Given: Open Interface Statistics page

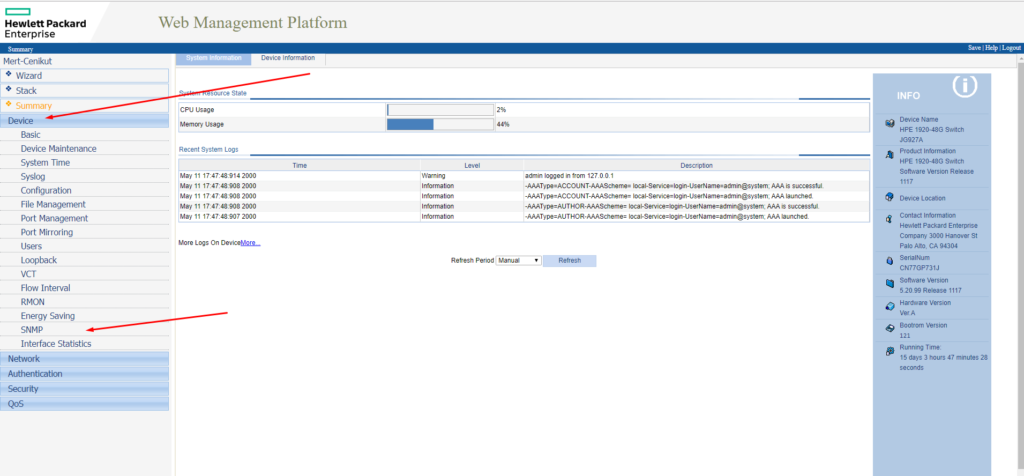Looking at the screenshot, I should [56, 343].
